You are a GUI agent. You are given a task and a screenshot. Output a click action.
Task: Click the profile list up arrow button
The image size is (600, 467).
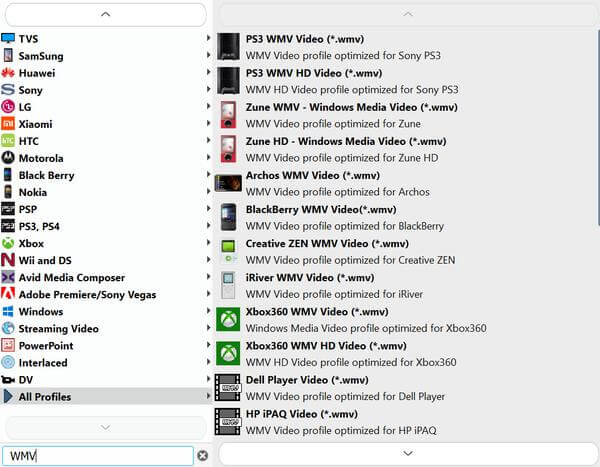pos(408,15)
